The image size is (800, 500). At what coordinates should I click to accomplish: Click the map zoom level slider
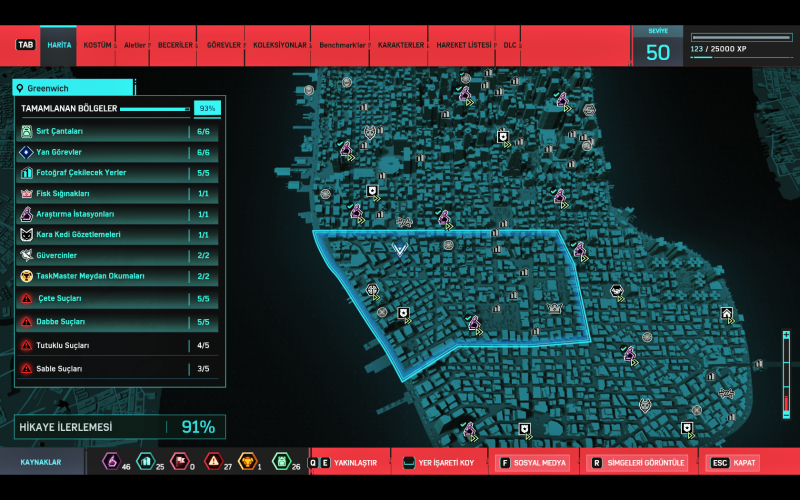(786, 374)
